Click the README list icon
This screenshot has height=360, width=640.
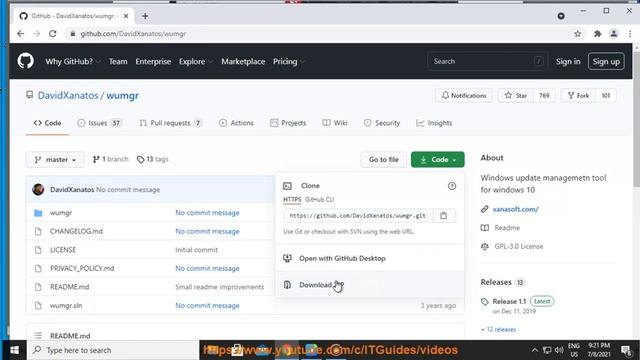(x=38, y=336)
